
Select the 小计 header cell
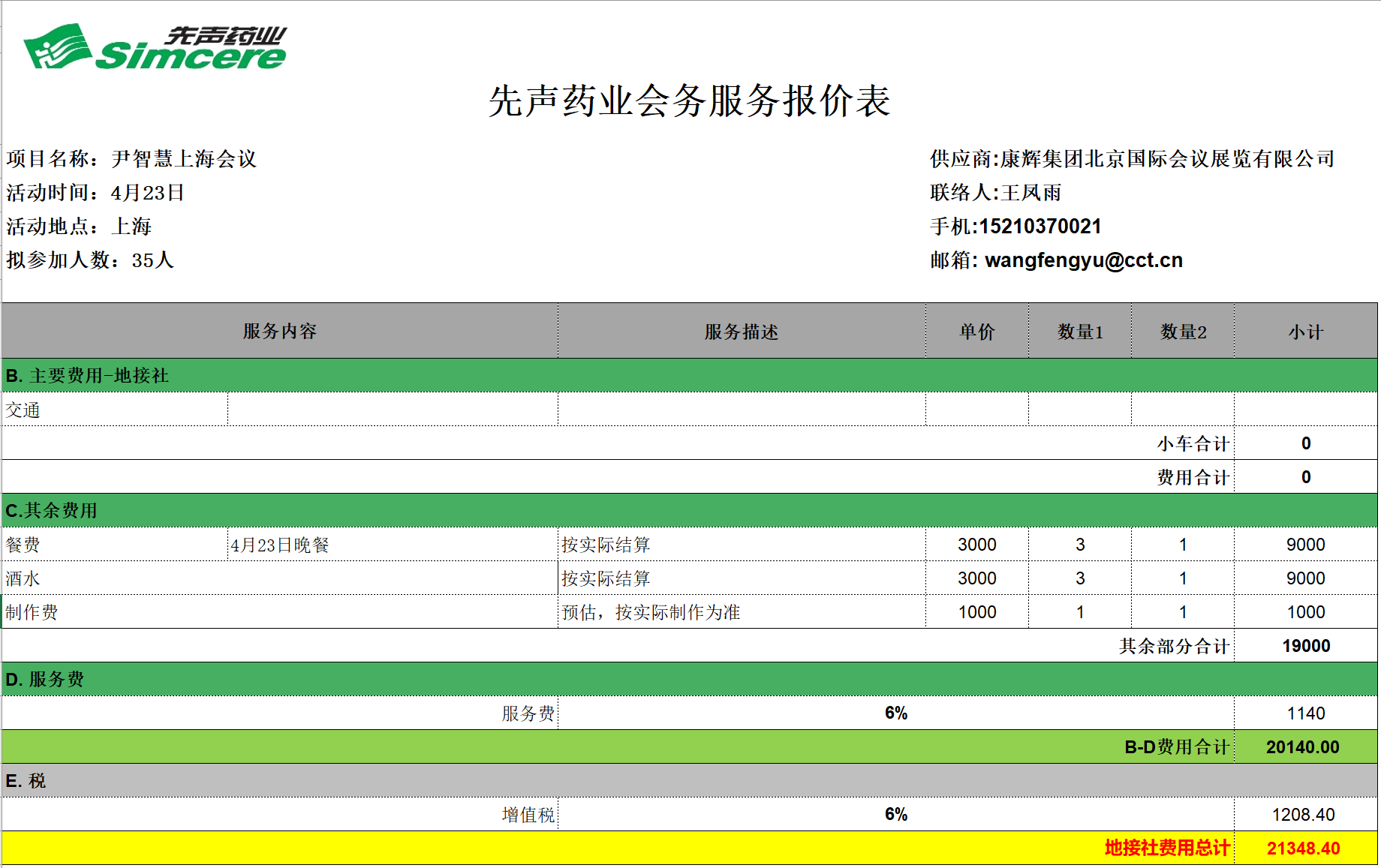[x=1305, y=332]
